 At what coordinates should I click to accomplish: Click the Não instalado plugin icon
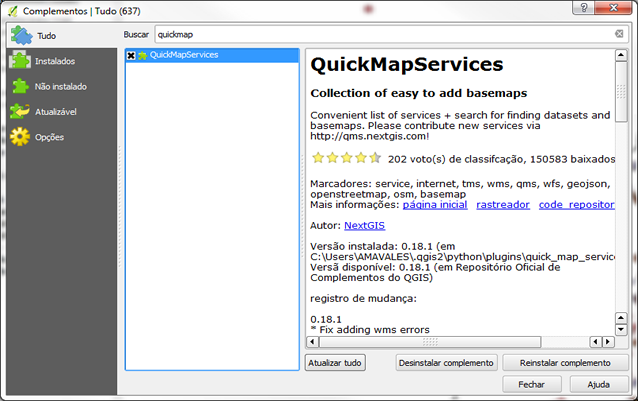[20, 86]
